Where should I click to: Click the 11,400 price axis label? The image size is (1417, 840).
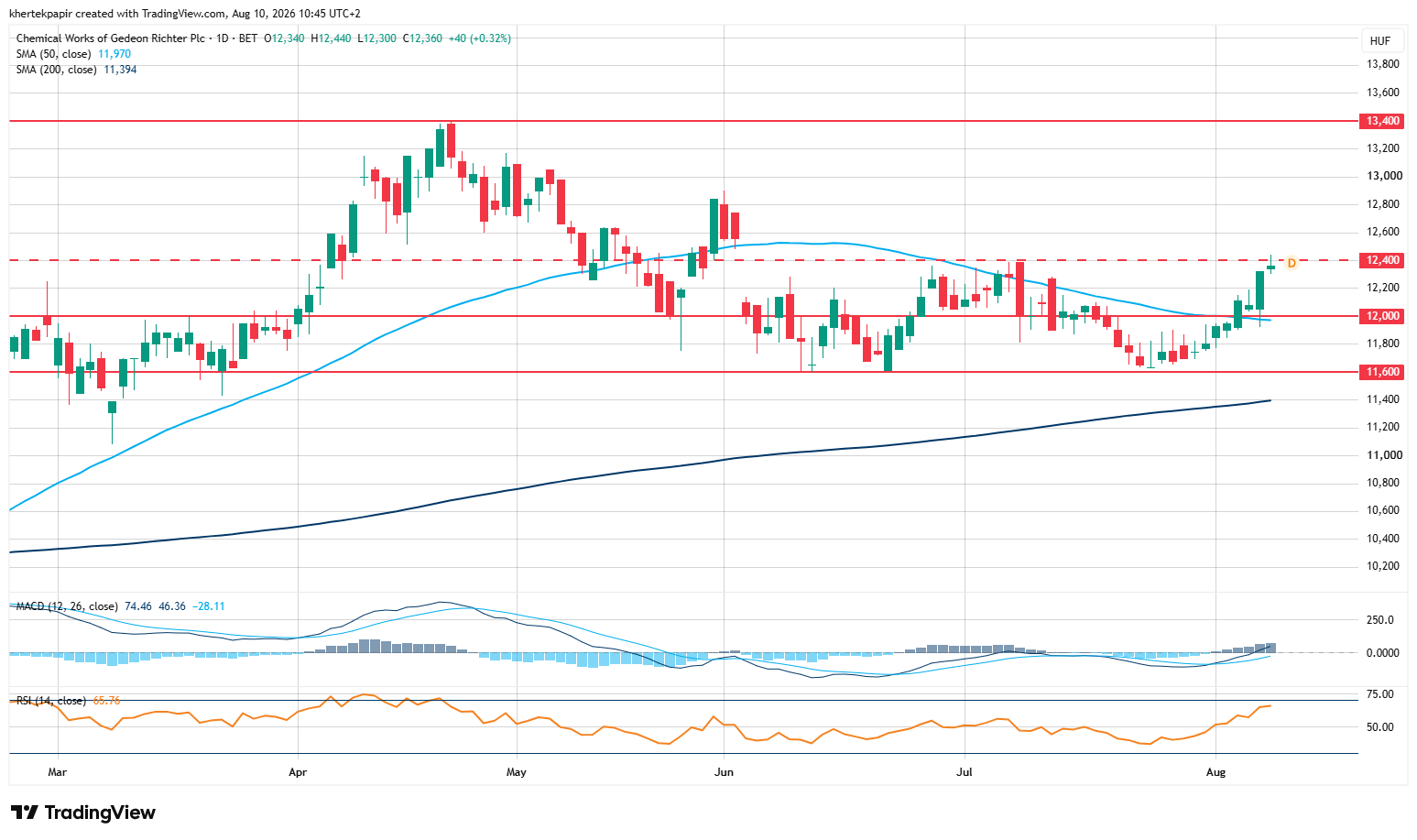pos(1383,399)
